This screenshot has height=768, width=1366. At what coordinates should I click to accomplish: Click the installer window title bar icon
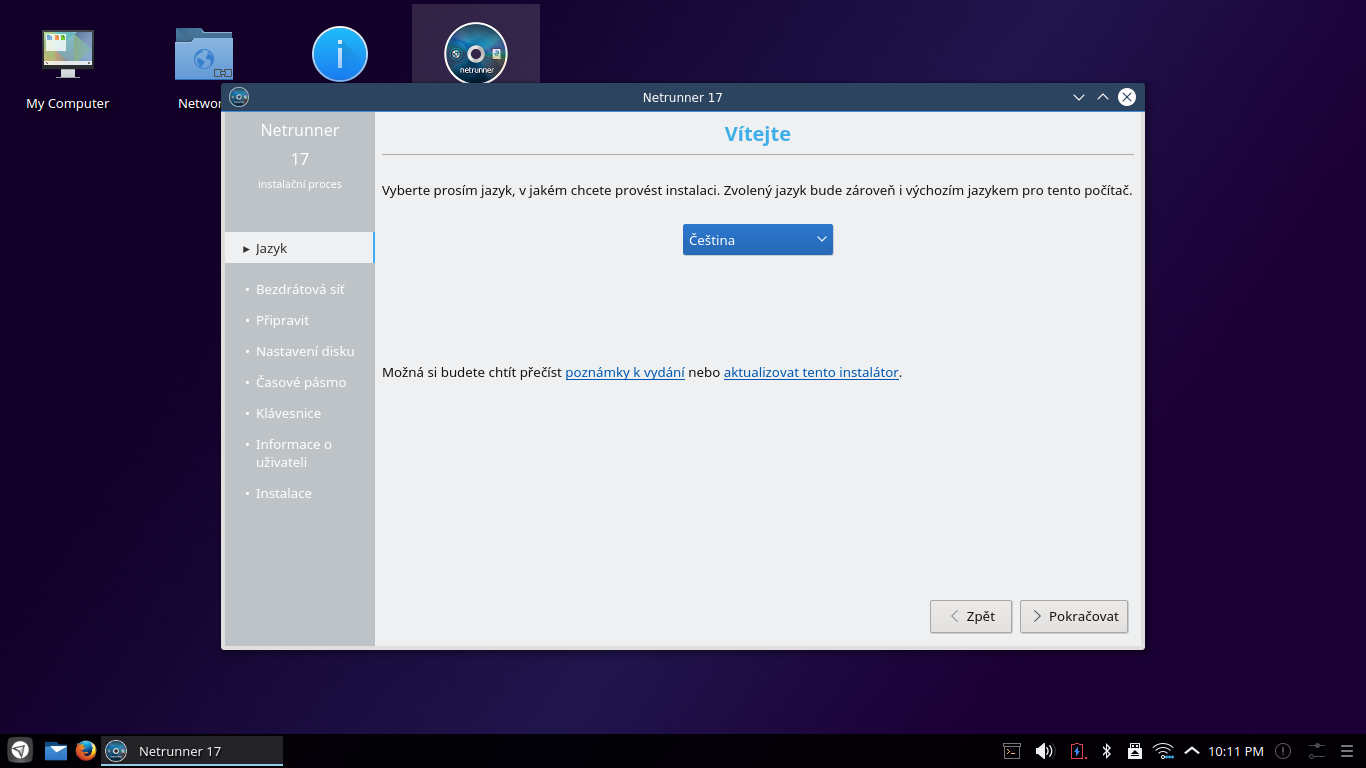(239, 97)
